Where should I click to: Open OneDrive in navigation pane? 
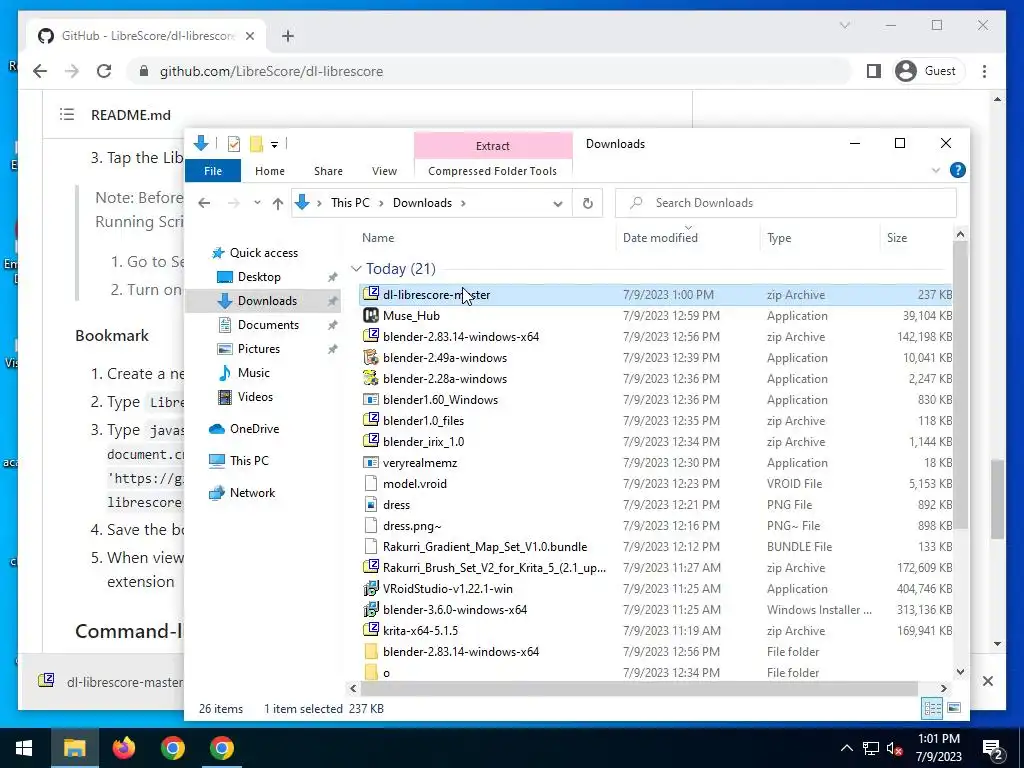(x=254, y=429)
